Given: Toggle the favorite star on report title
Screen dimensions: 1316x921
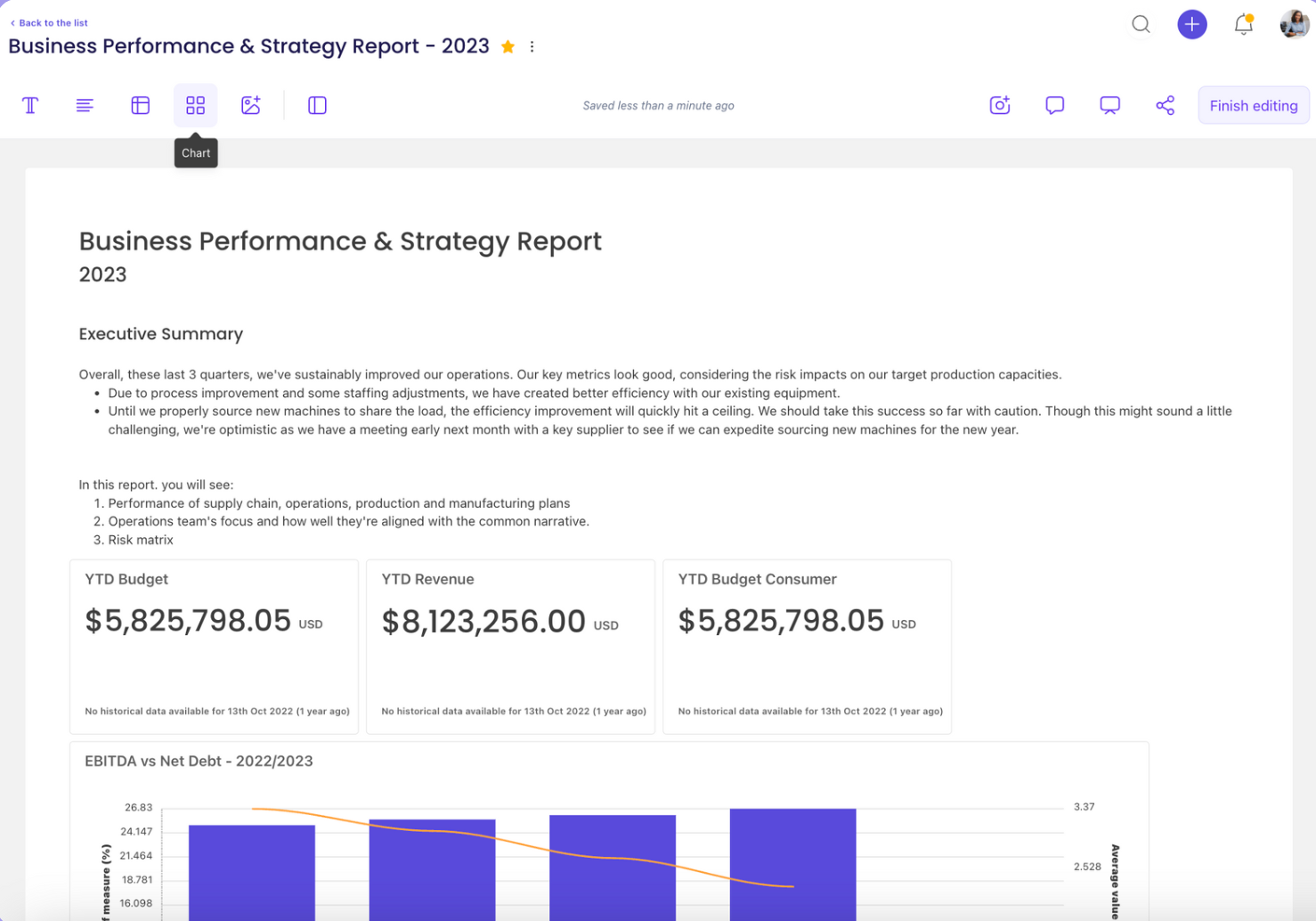Looking at the screenshot, I should 508,47.
